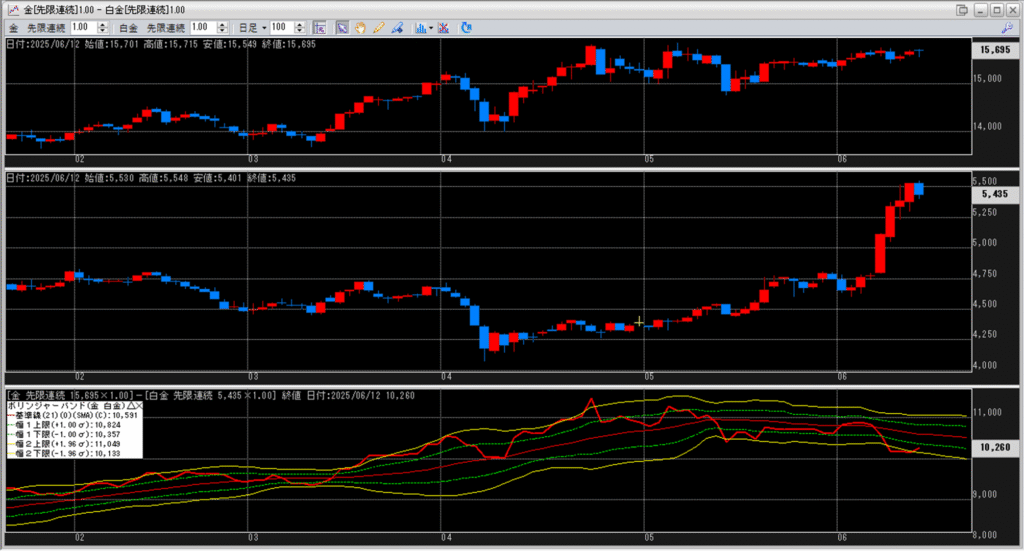This screenshot has height=551, width=1024.
Task: Click the 基準線 red line legend entry
Action: pos(72,416)
